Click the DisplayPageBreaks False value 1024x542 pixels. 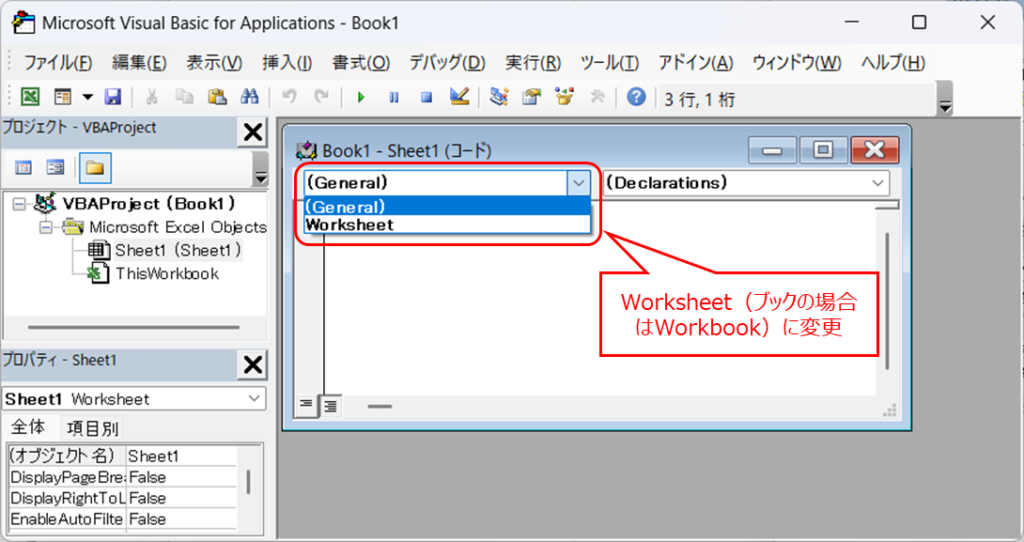pos(182,477)
